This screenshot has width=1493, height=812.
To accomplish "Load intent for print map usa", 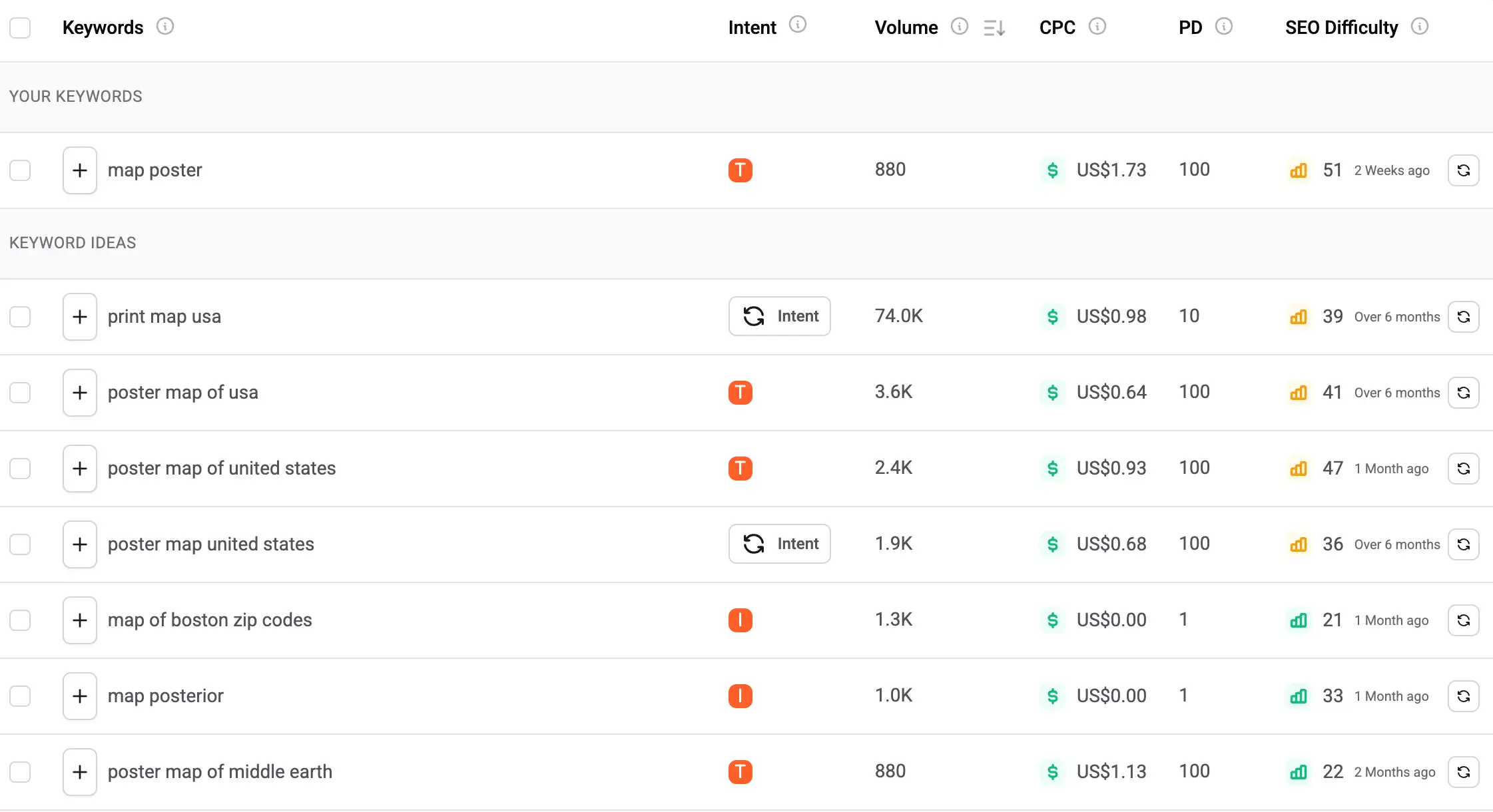I will tap(779, 316).
